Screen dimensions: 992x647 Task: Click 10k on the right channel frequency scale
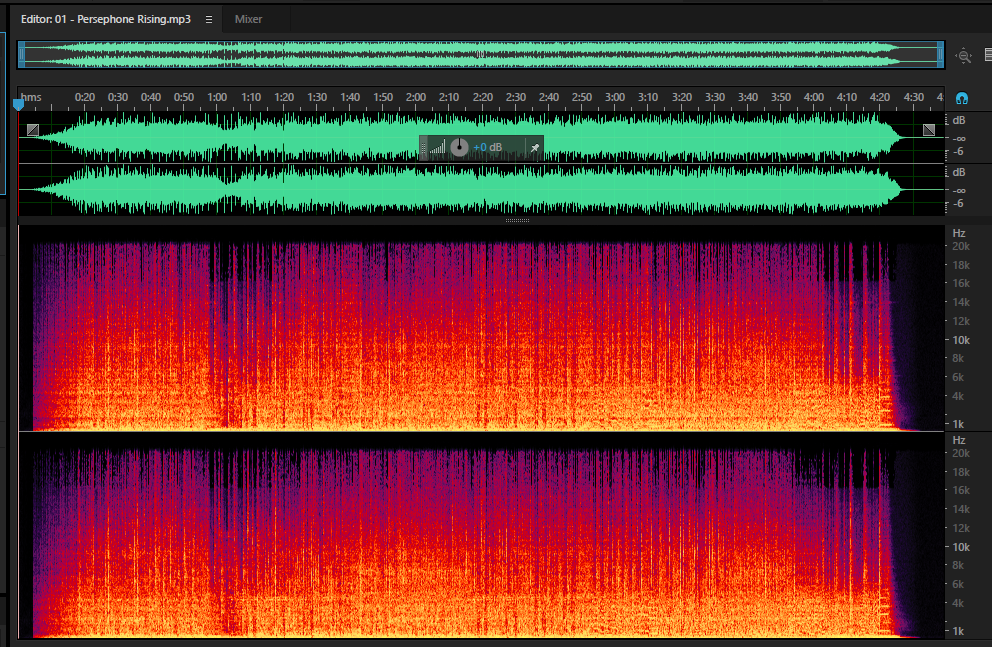(961, 546)
